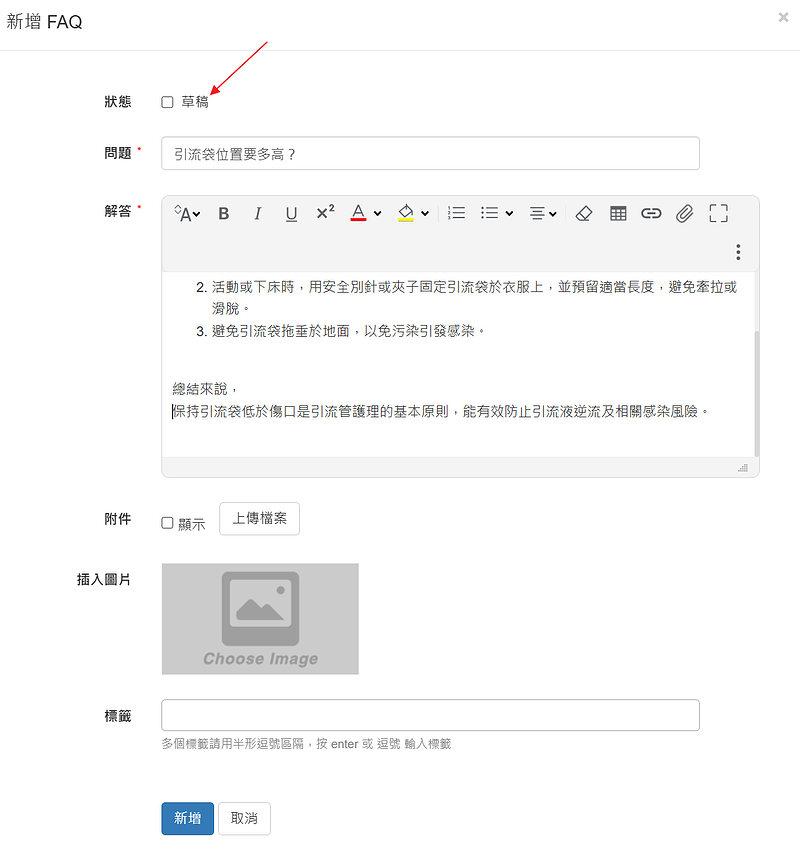
Task: Attach a file with the paperclip icon
Action: point(684,213)
